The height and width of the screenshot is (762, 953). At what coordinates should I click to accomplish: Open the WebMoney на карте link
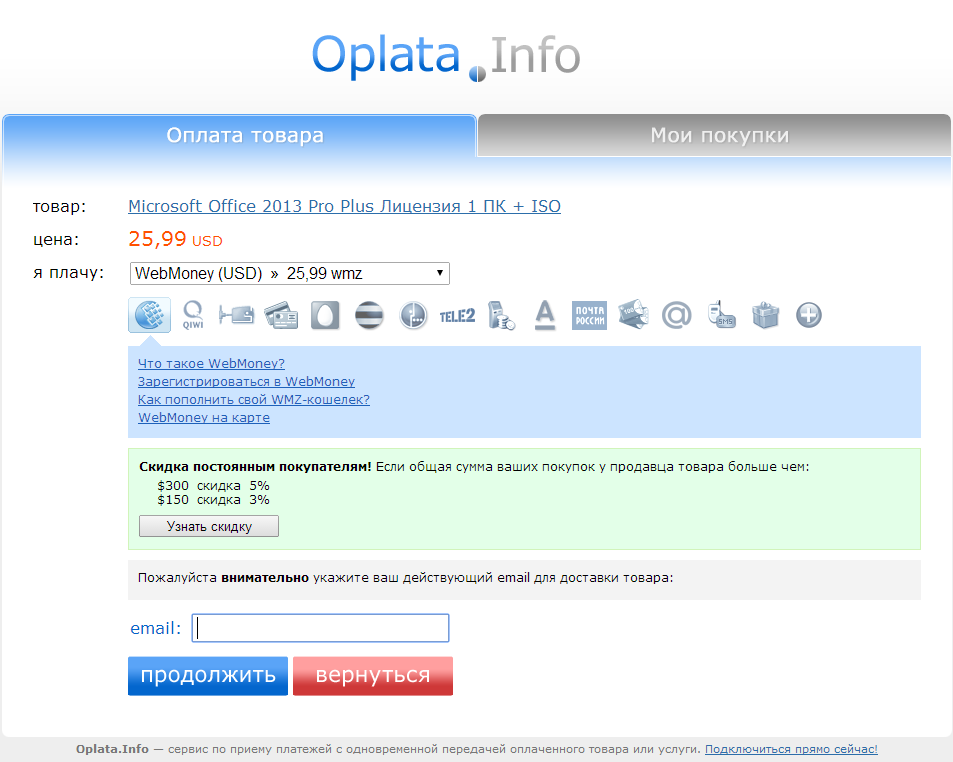point(204,417)
